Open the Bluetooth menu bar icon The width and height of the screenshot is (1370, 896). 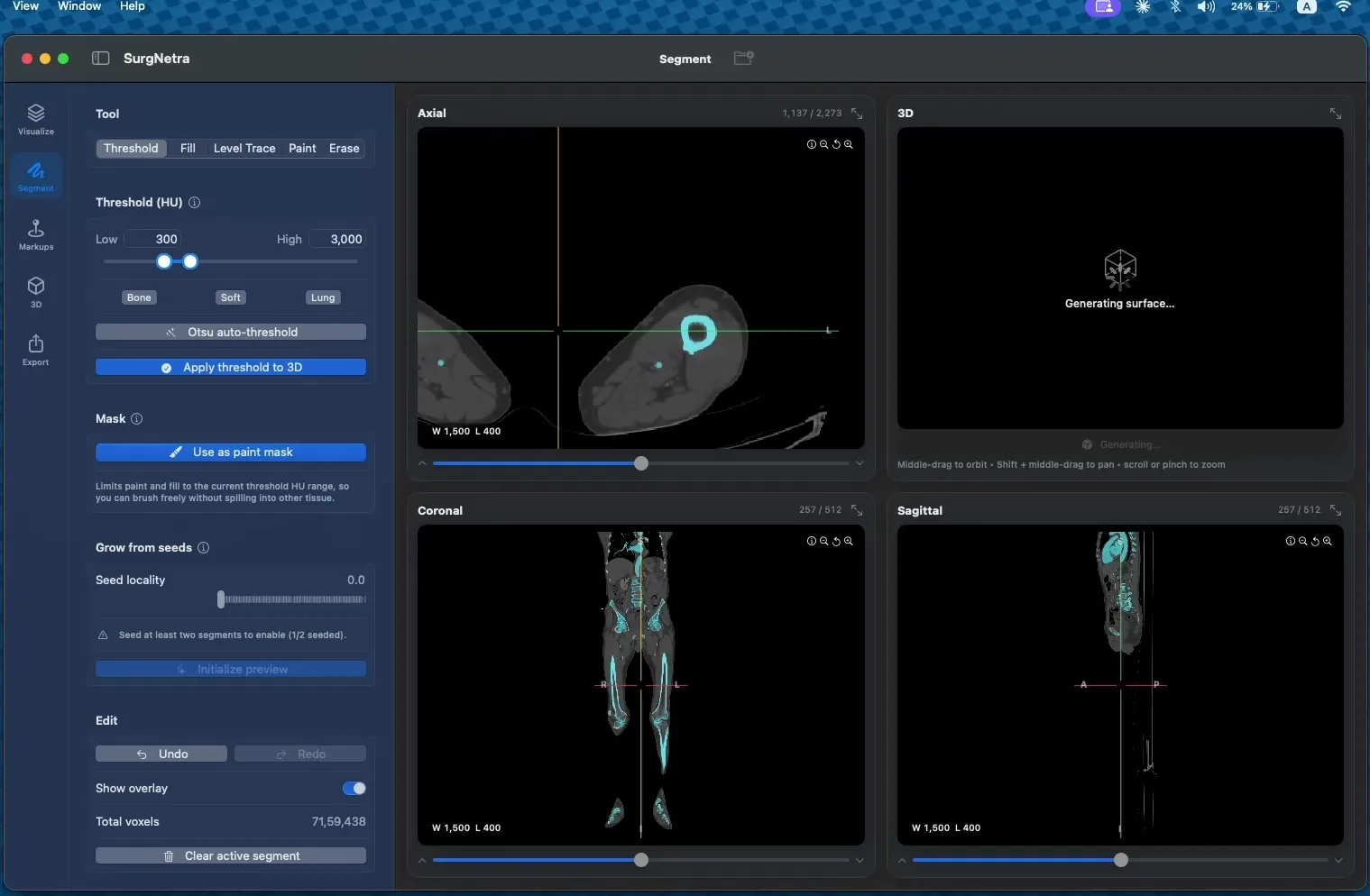point(1175,6)
